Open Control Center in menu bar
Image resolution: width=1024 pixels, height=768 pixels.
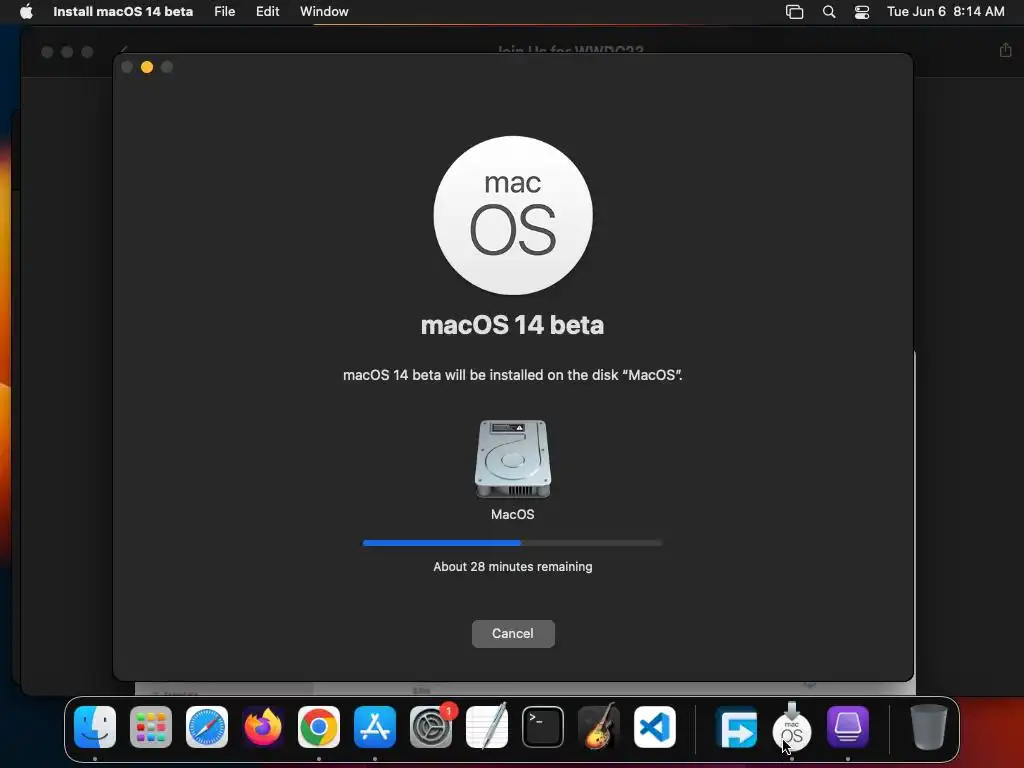point(862,12)
